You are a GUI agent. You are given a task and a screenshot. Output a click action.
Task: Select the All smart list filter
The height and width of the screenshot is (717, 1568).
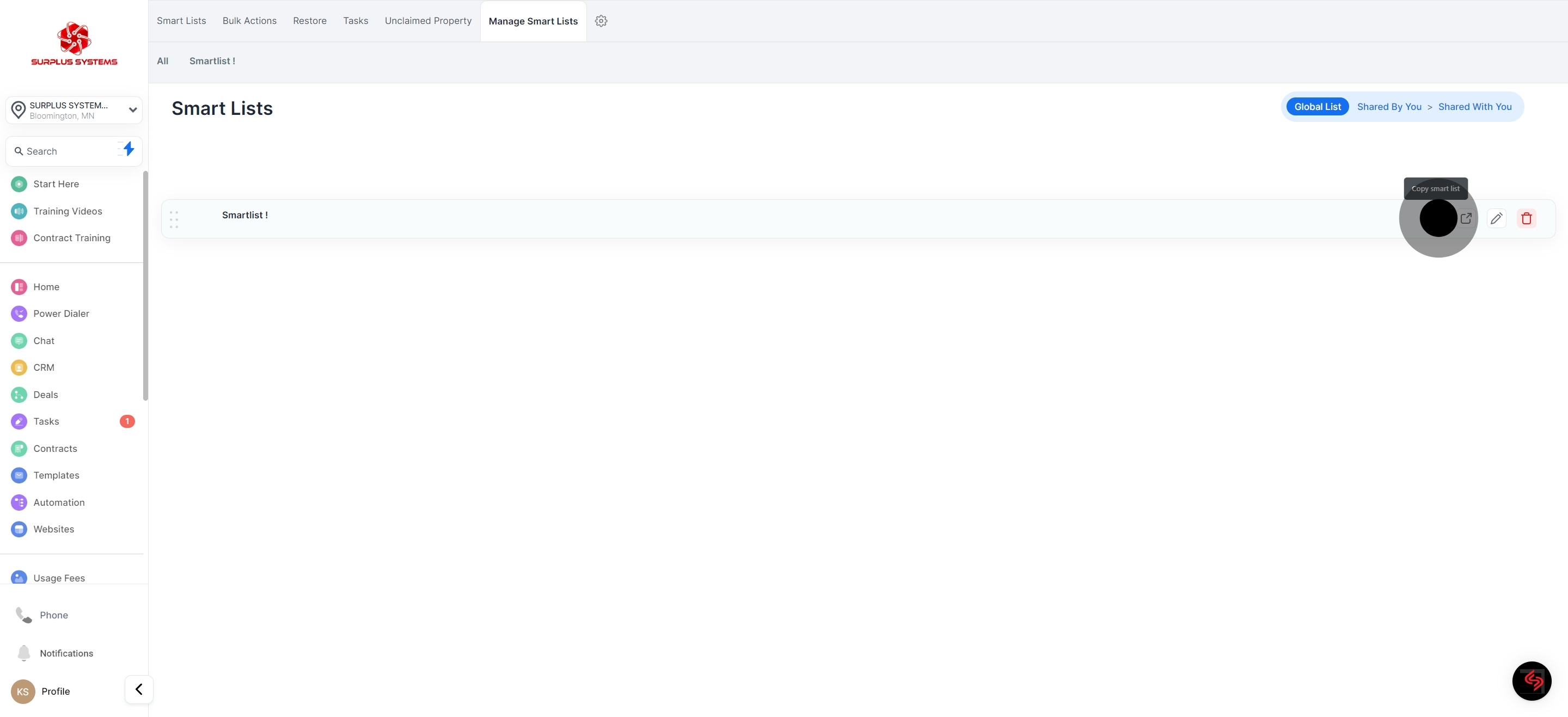(x=163, y=61)
